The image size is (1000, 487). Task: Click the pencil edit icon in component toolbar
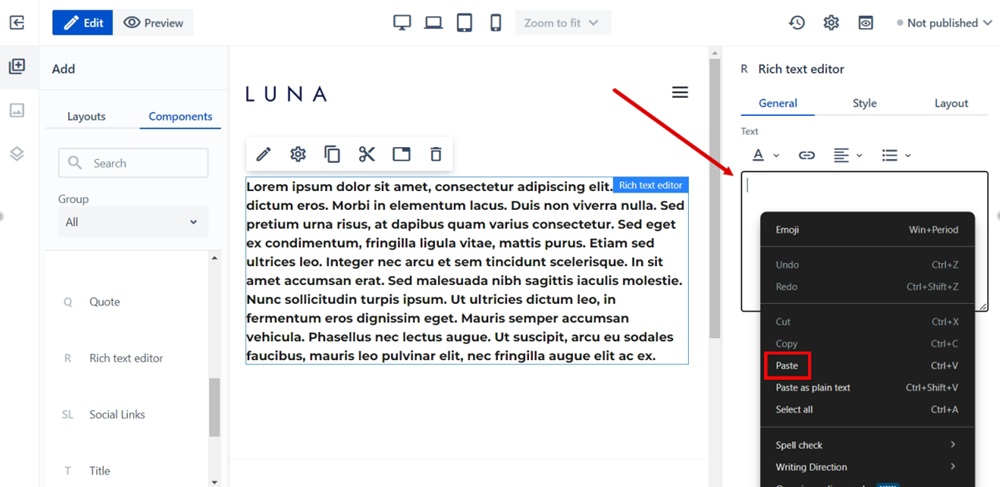click(263, 154)
